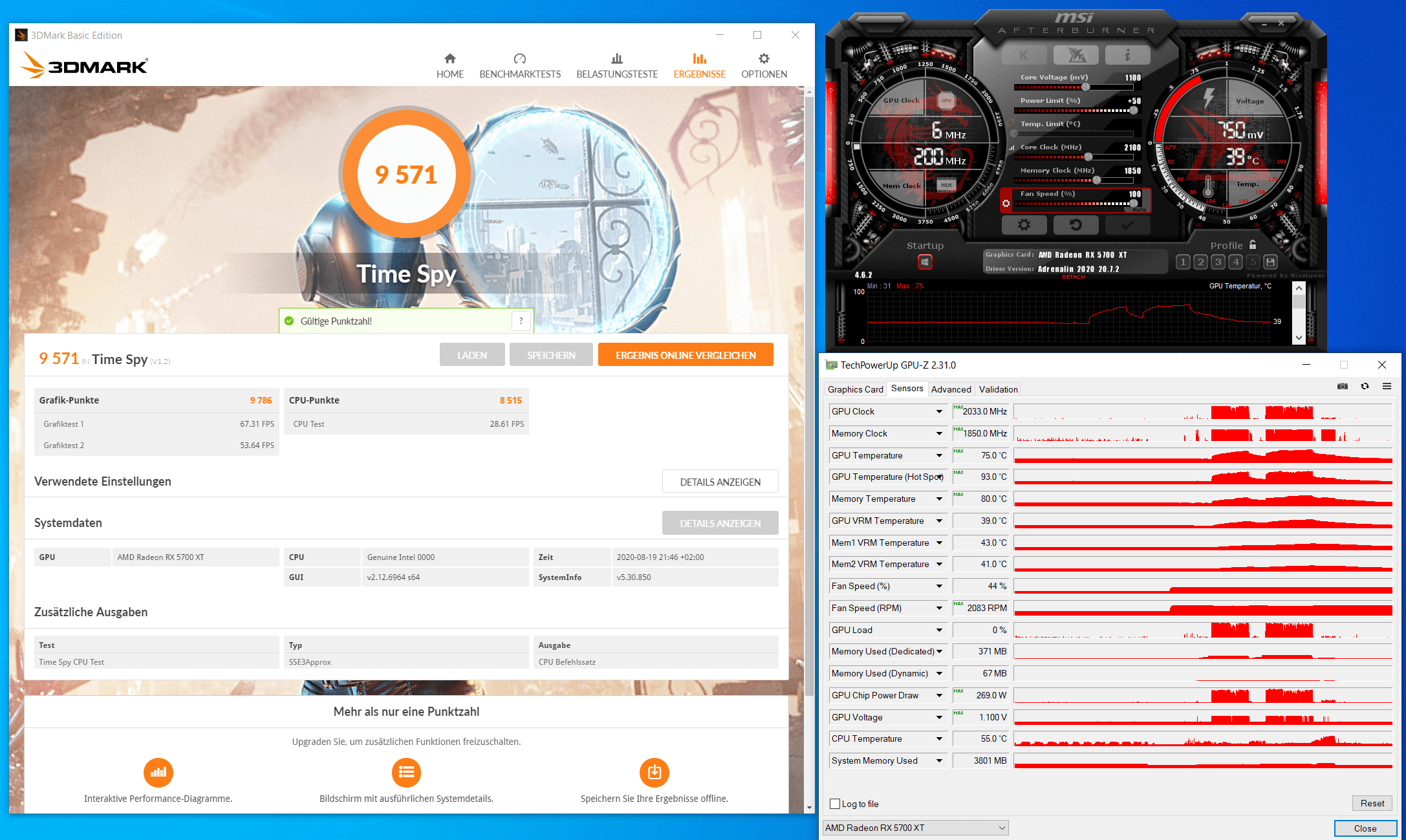Toggle the Windows Startup button in Afterburner
The image size is (1406, 840).
coord(925,262)
